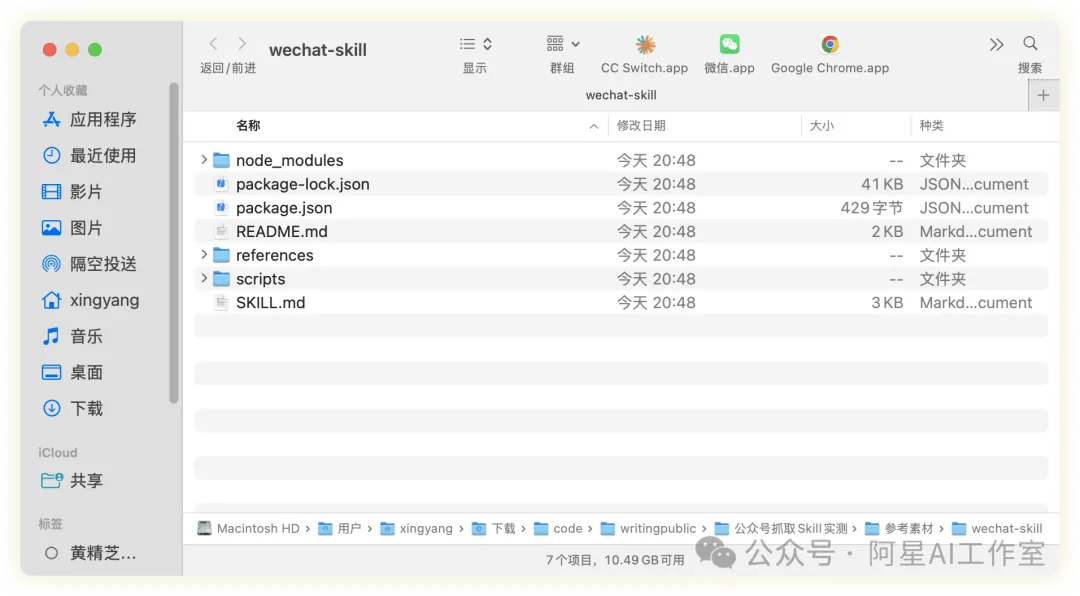Sort by 种类 column header

931,125
